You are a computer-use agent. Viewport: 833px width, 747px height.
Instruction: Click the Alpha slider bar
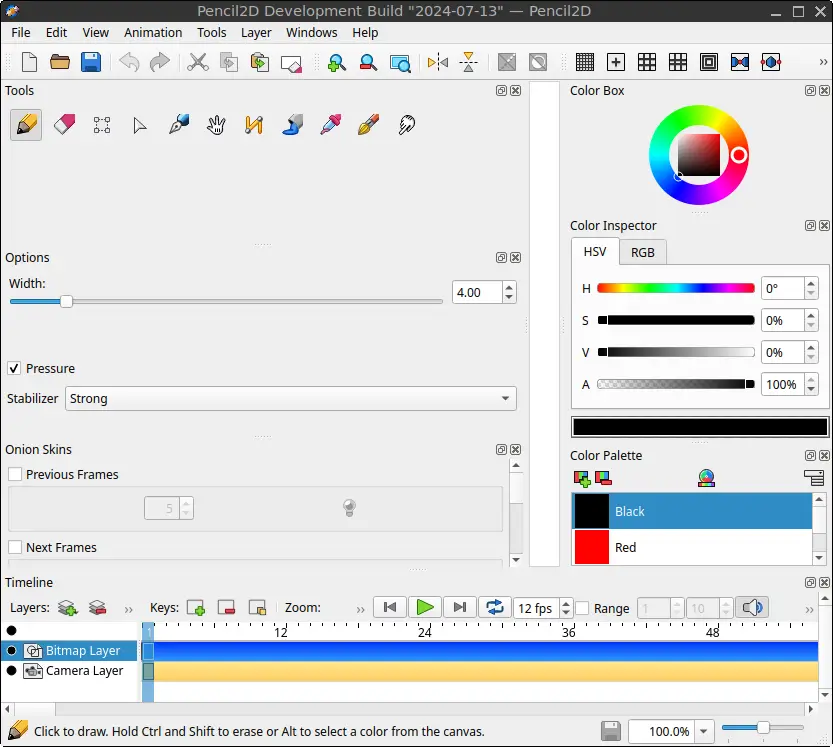click(x=676, y=384)
